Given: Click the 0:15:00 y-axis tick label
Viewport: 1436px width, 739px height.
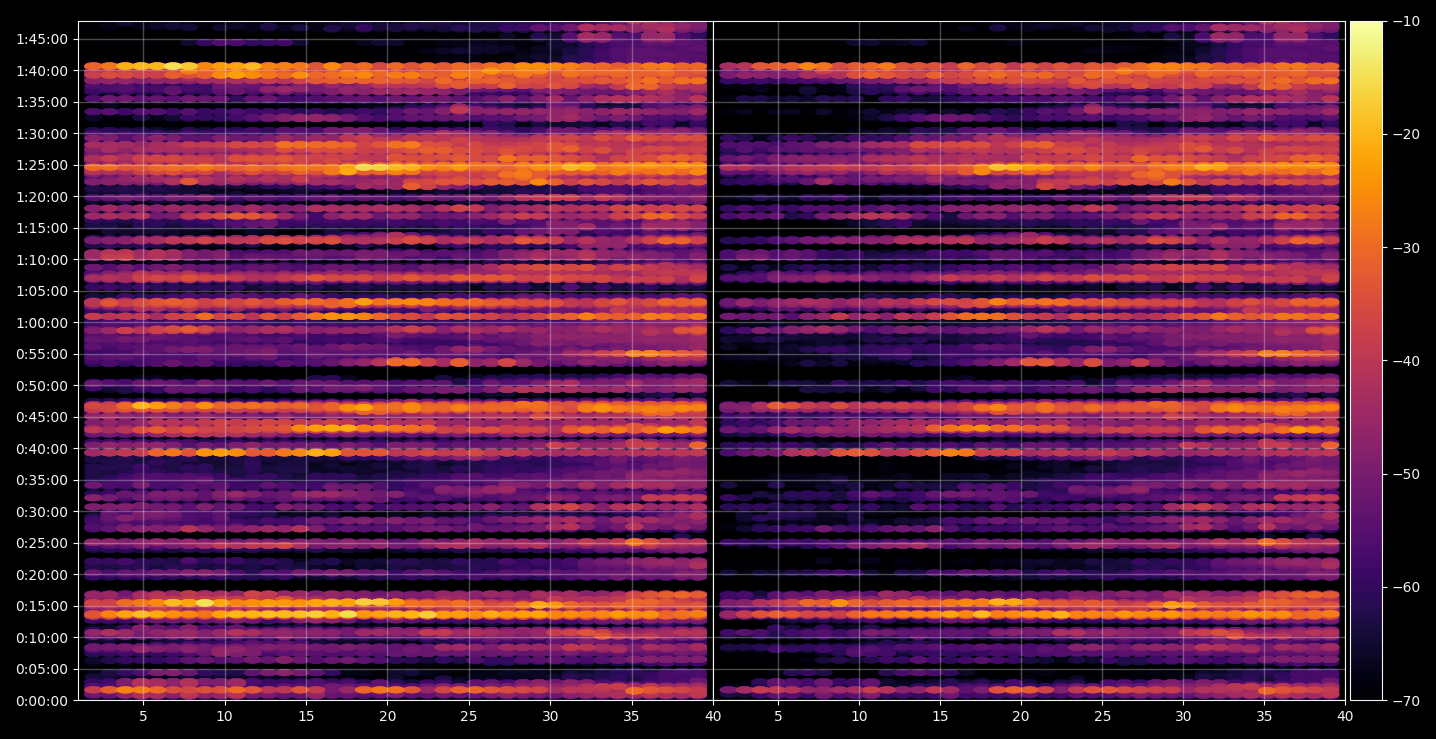Looking at the screenshot, I should 42,606.
